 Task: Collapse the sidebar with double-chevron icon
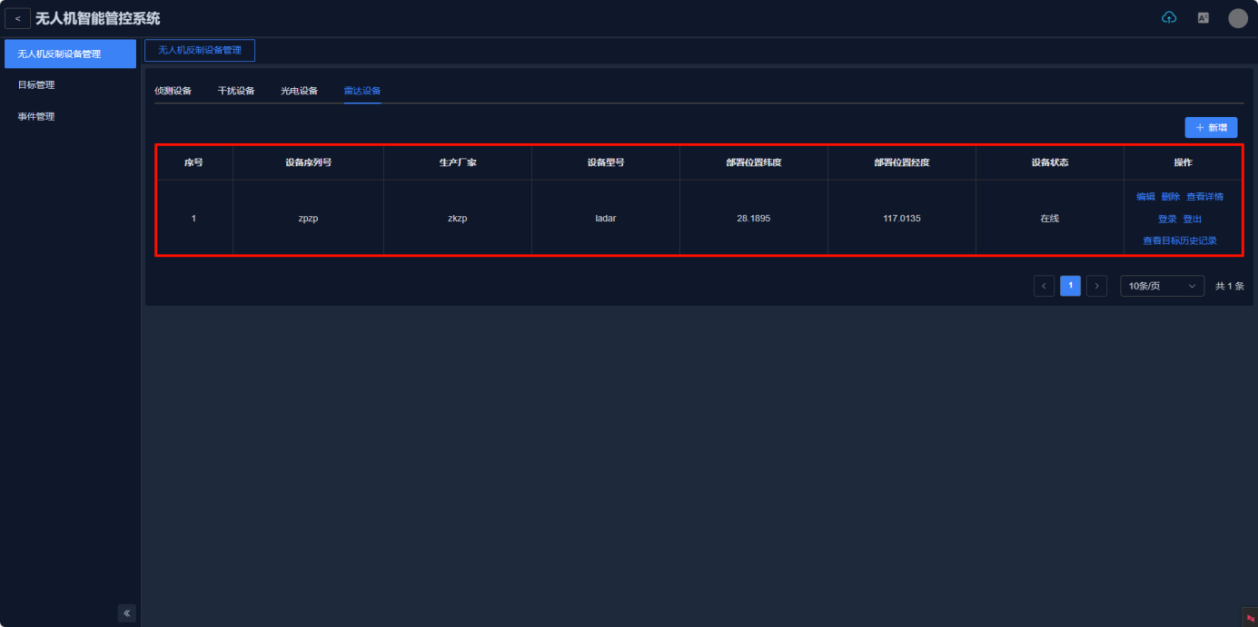(x=127, y=613)
